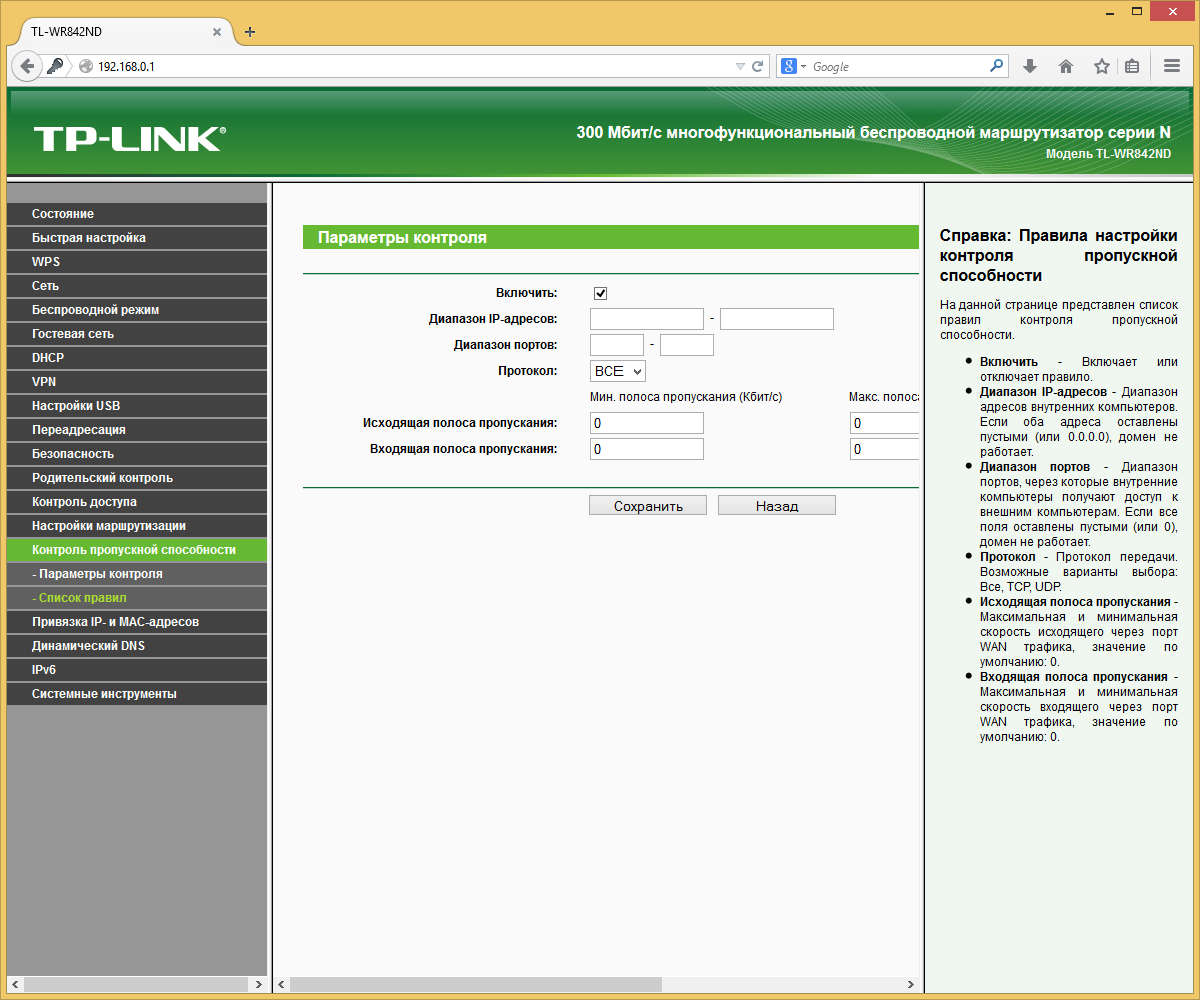Click the second IP address range field
Viewport: 1200px width, 1000px height.
pos(777,319)
